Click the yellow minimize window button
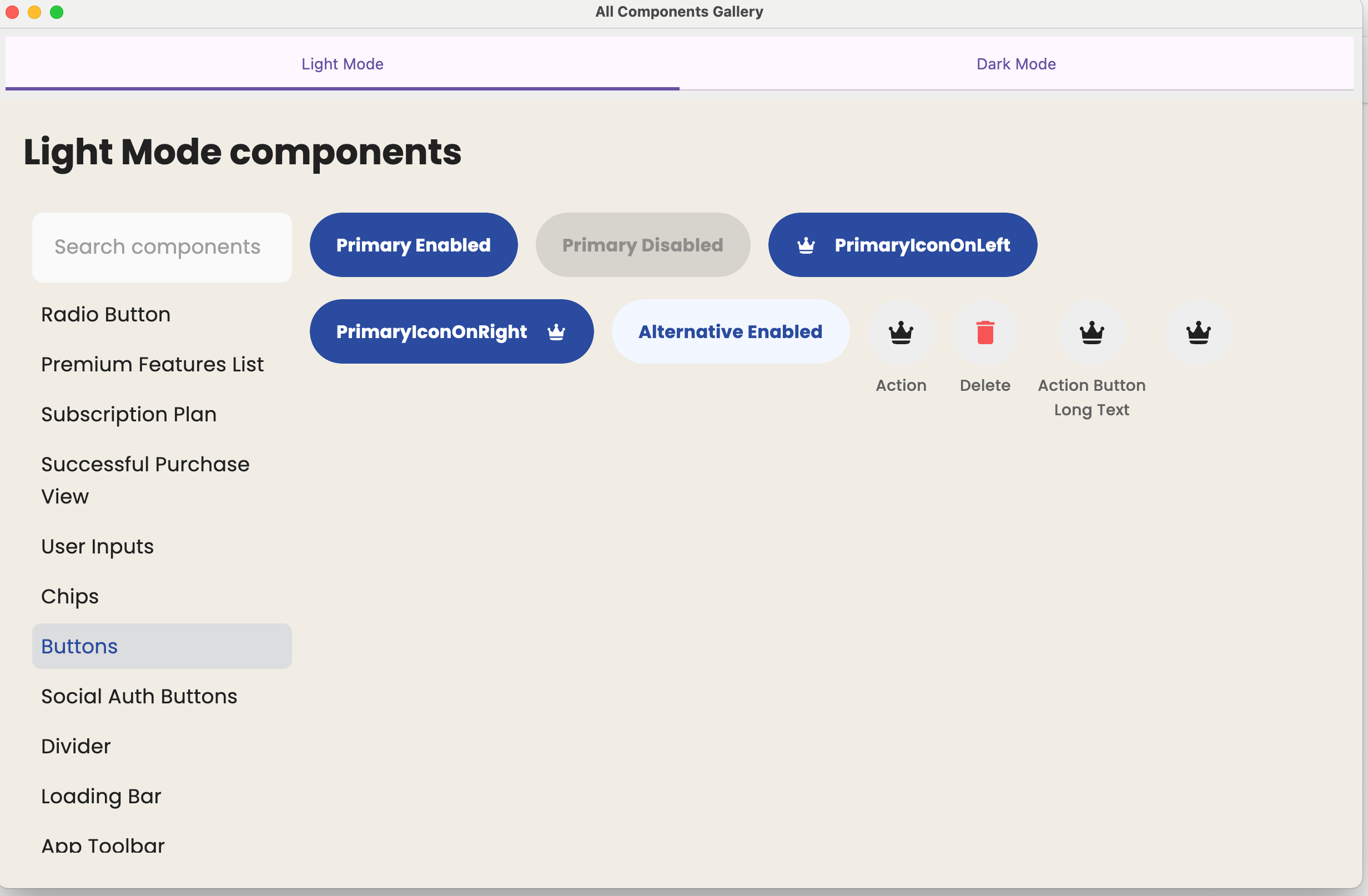This screenshot has width=1368, height=896. point(34,12)
